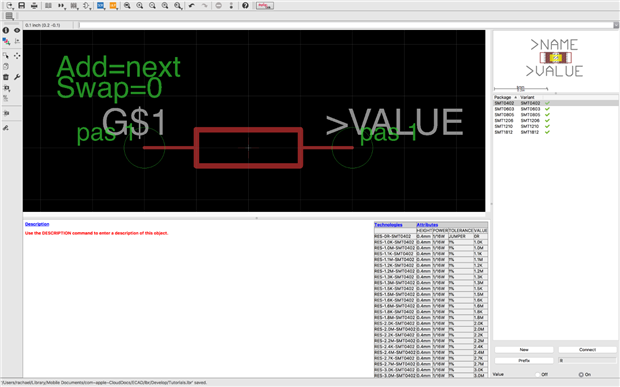Click the zoom-to-fit magnifier icon

coord(127,6)
